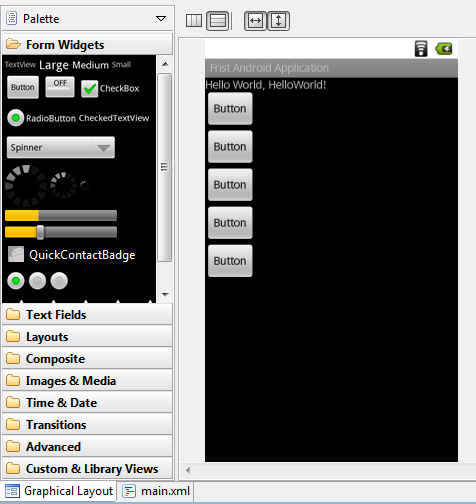Expand the Text Fields folder
This screenshot has height=504, width=476.
[87, 315]
